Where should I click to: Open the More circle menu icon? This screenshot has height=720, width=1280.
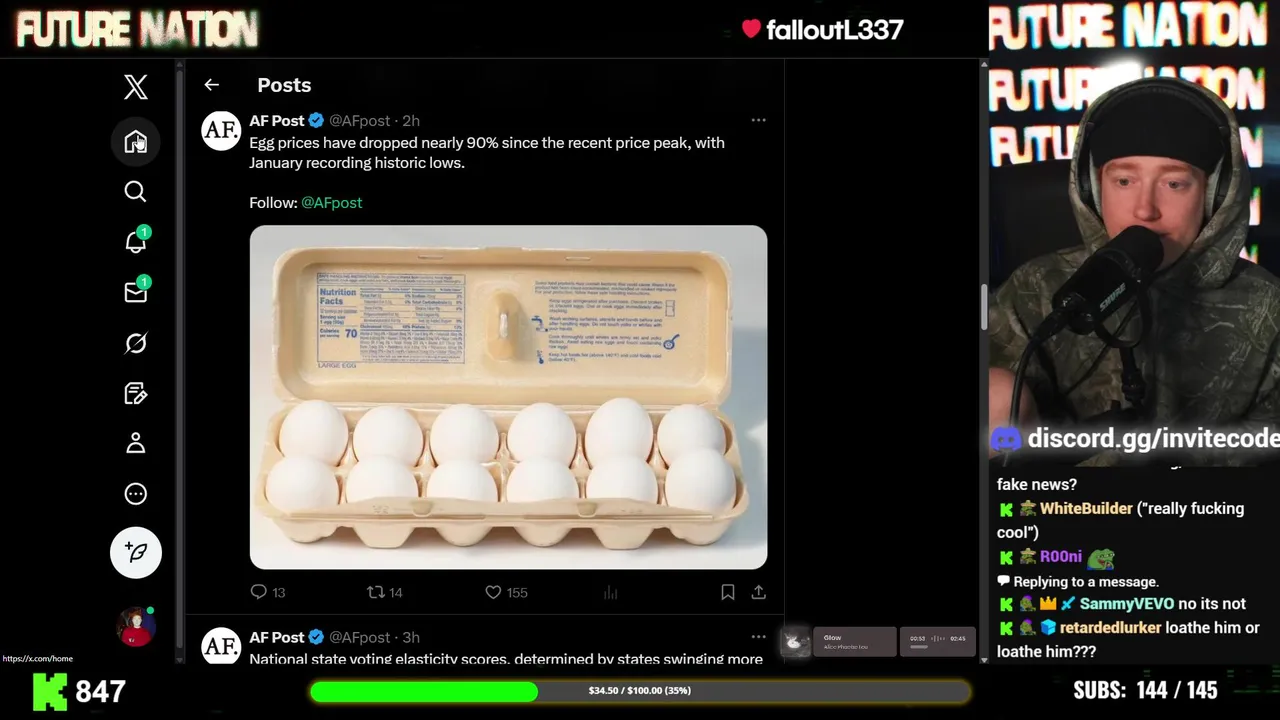(x=136, y=494)
